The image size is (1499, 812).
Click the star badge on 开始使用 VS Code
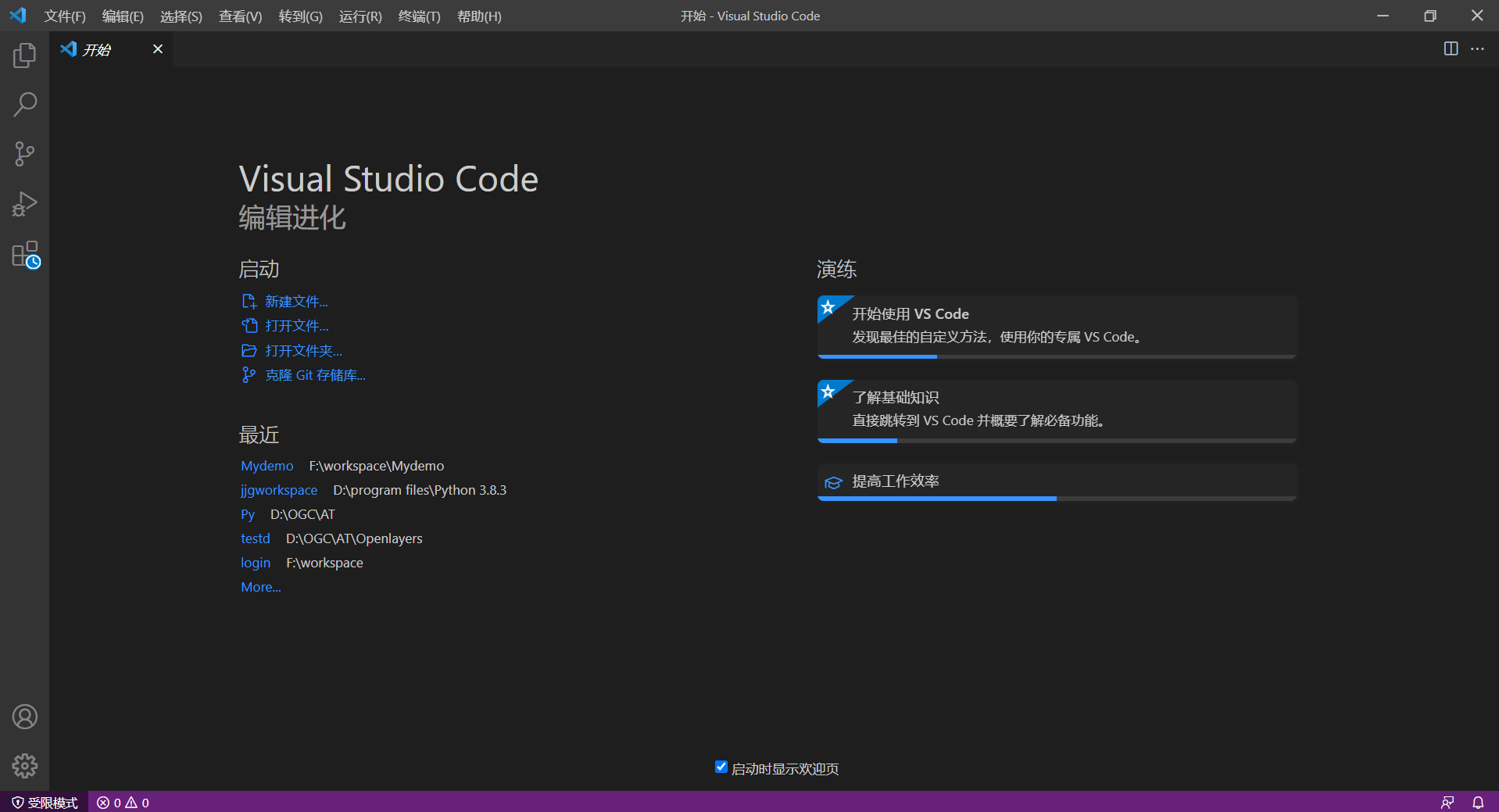point(828,306)
